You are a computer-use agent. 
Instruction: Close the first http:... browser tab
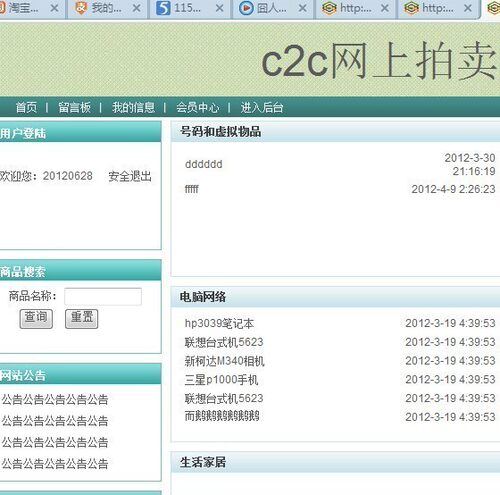coord(385,8)
